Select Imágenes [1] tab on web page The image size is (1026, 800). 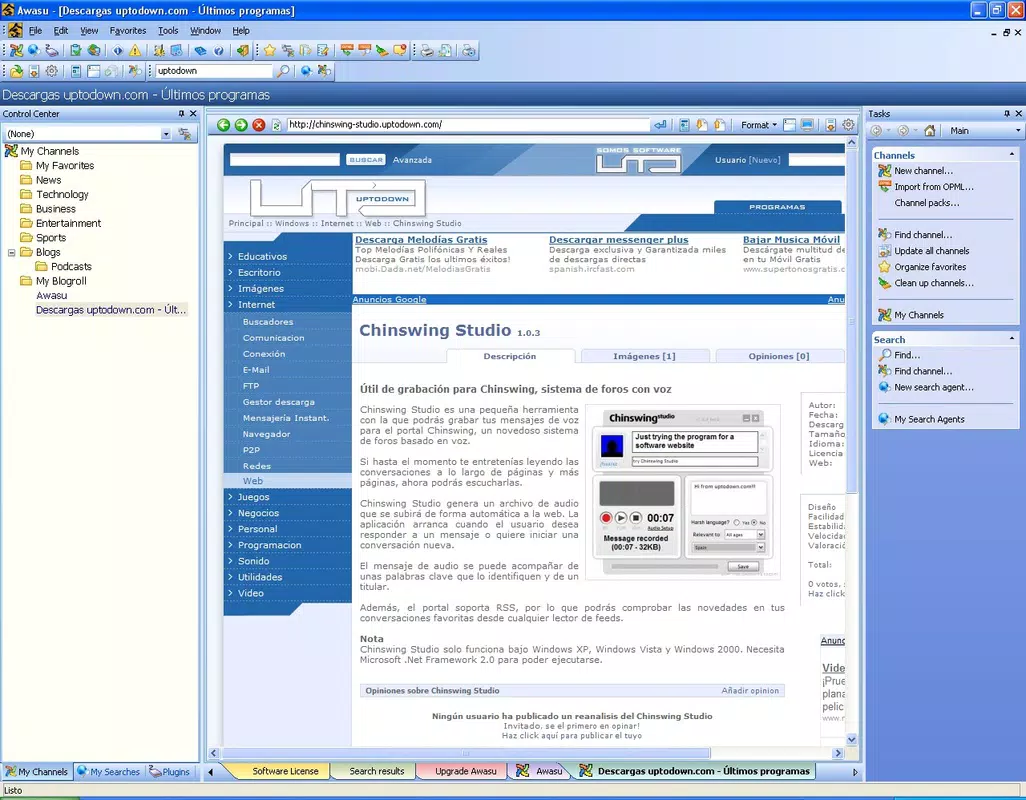[x=644, y=356]
